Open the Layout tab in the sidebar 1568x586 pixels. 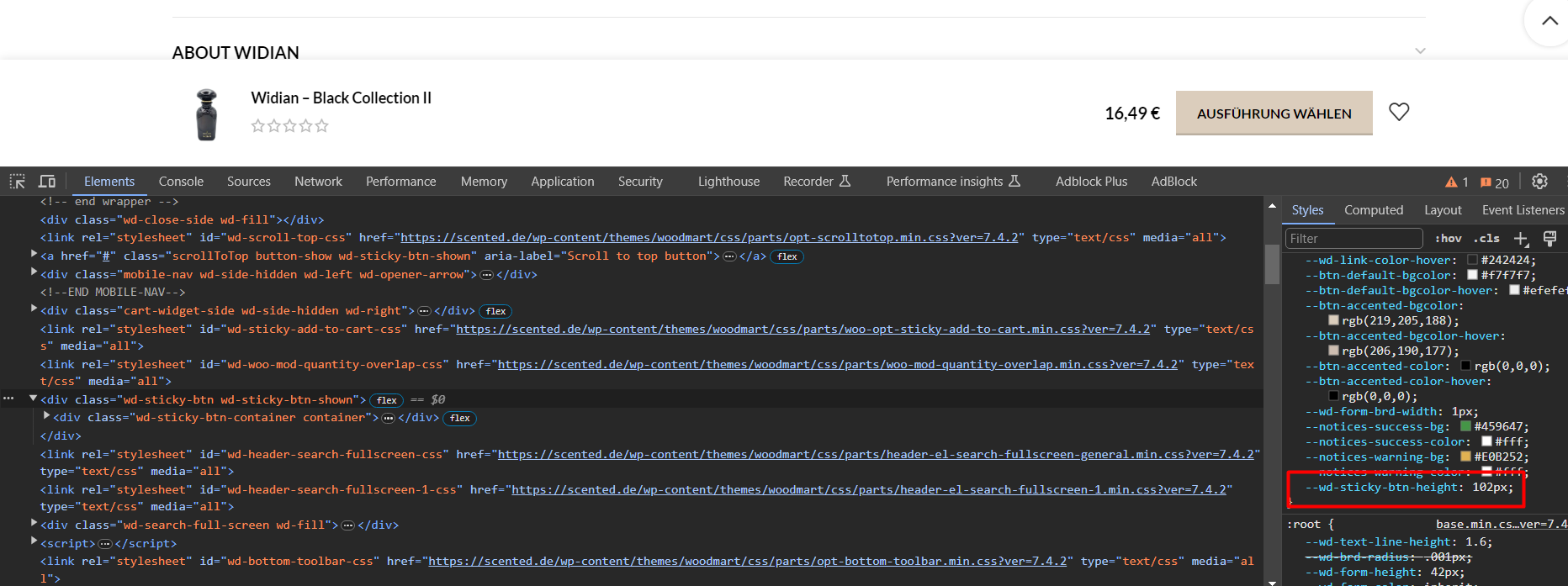[1443, 210]
